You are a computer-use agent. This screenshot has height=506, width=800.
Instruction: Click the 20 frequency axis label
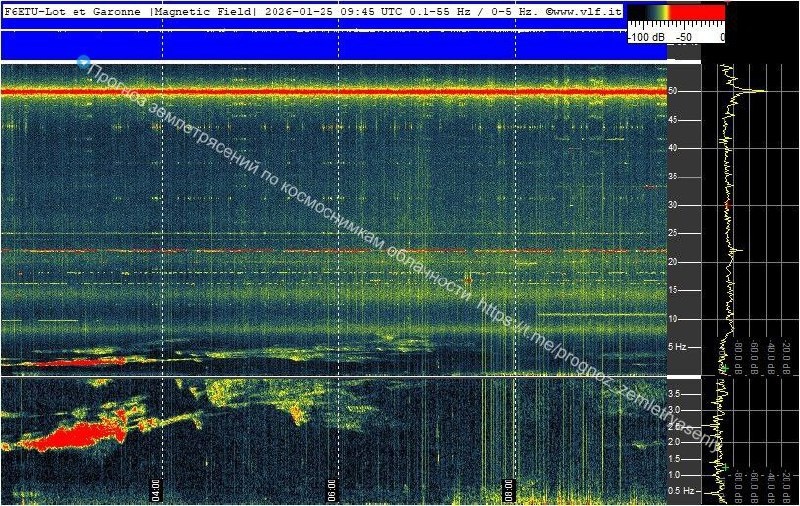coord(672,262)
